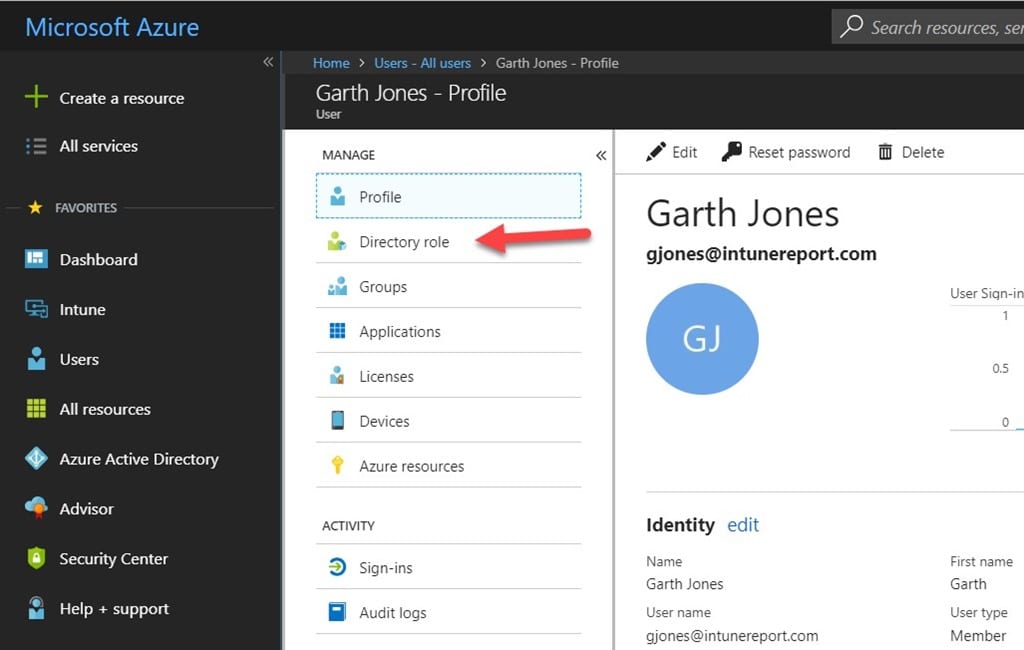Focus the Search resources input field
The image size is (1024, 650).
(x=927, y=27)
